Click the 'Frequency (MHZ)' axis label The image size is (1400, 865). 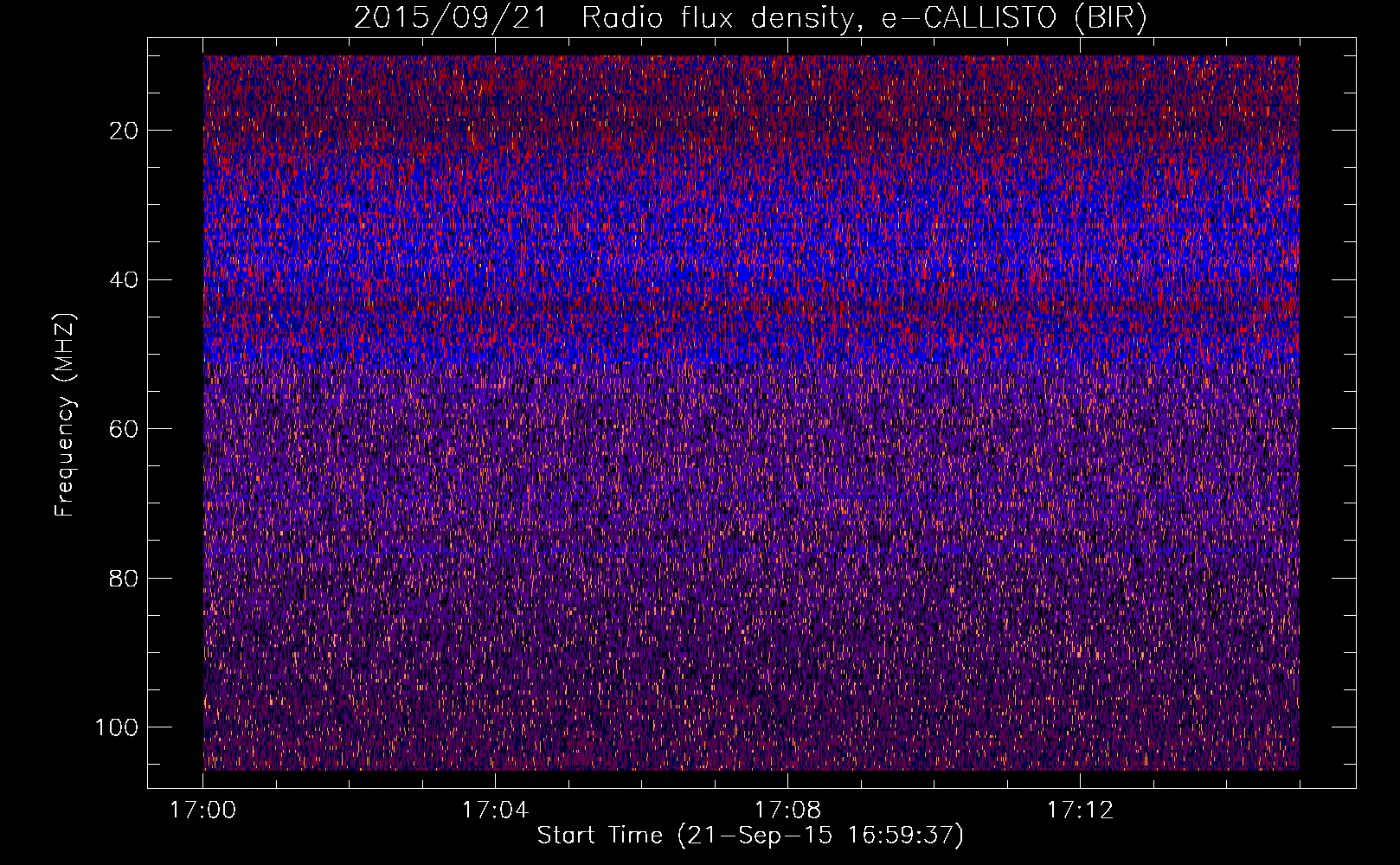(x=65, y=415)
